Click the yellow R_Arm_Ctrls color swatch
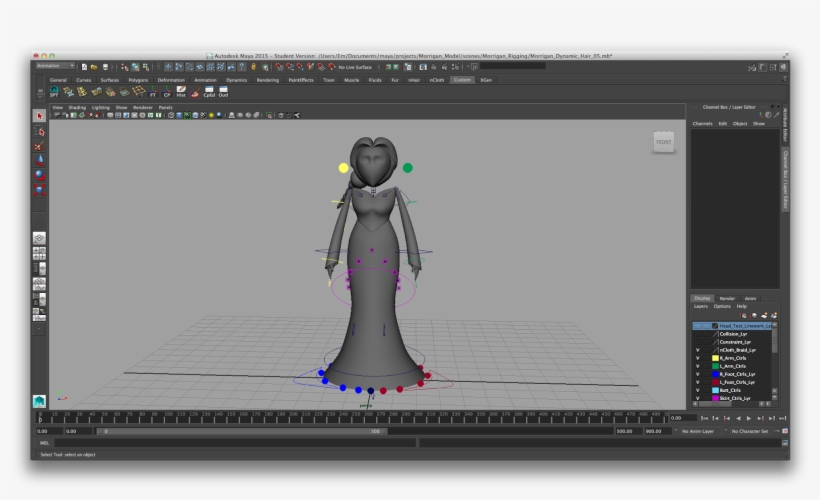 [715, 358]
